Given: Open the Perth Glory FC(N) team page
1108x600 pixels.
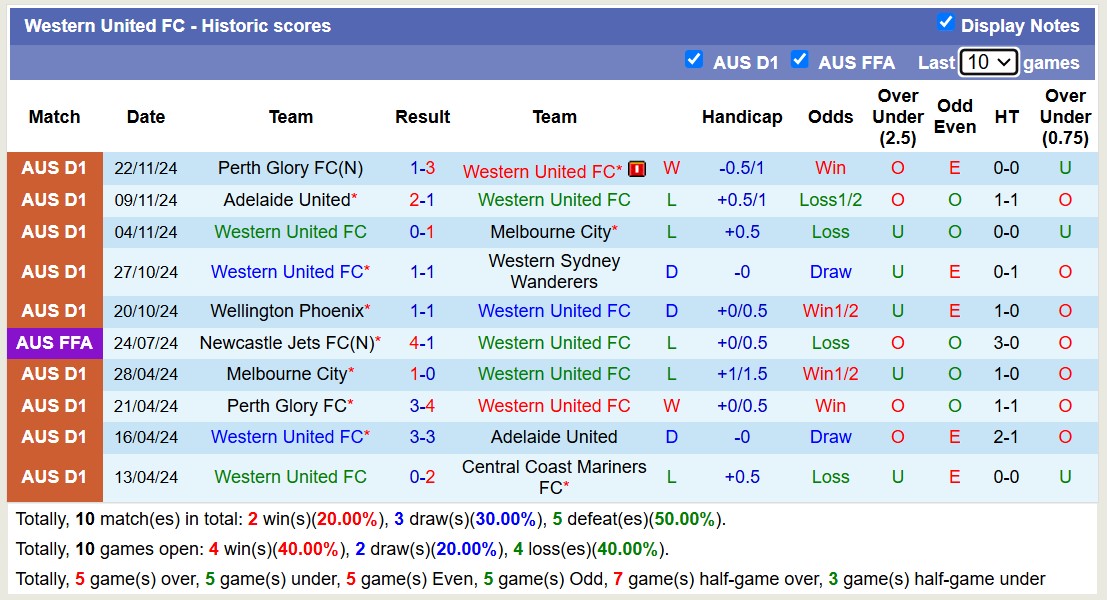Looking at the screenshot, I should 290,168.
